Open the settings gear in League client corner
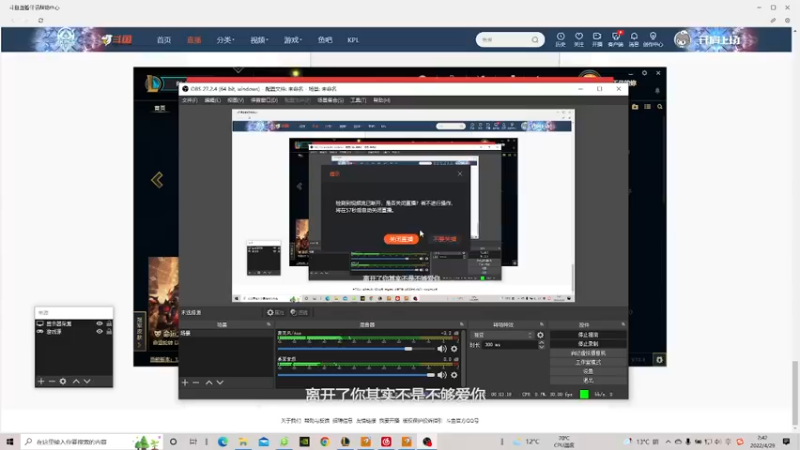 click(x=659, y=360)
